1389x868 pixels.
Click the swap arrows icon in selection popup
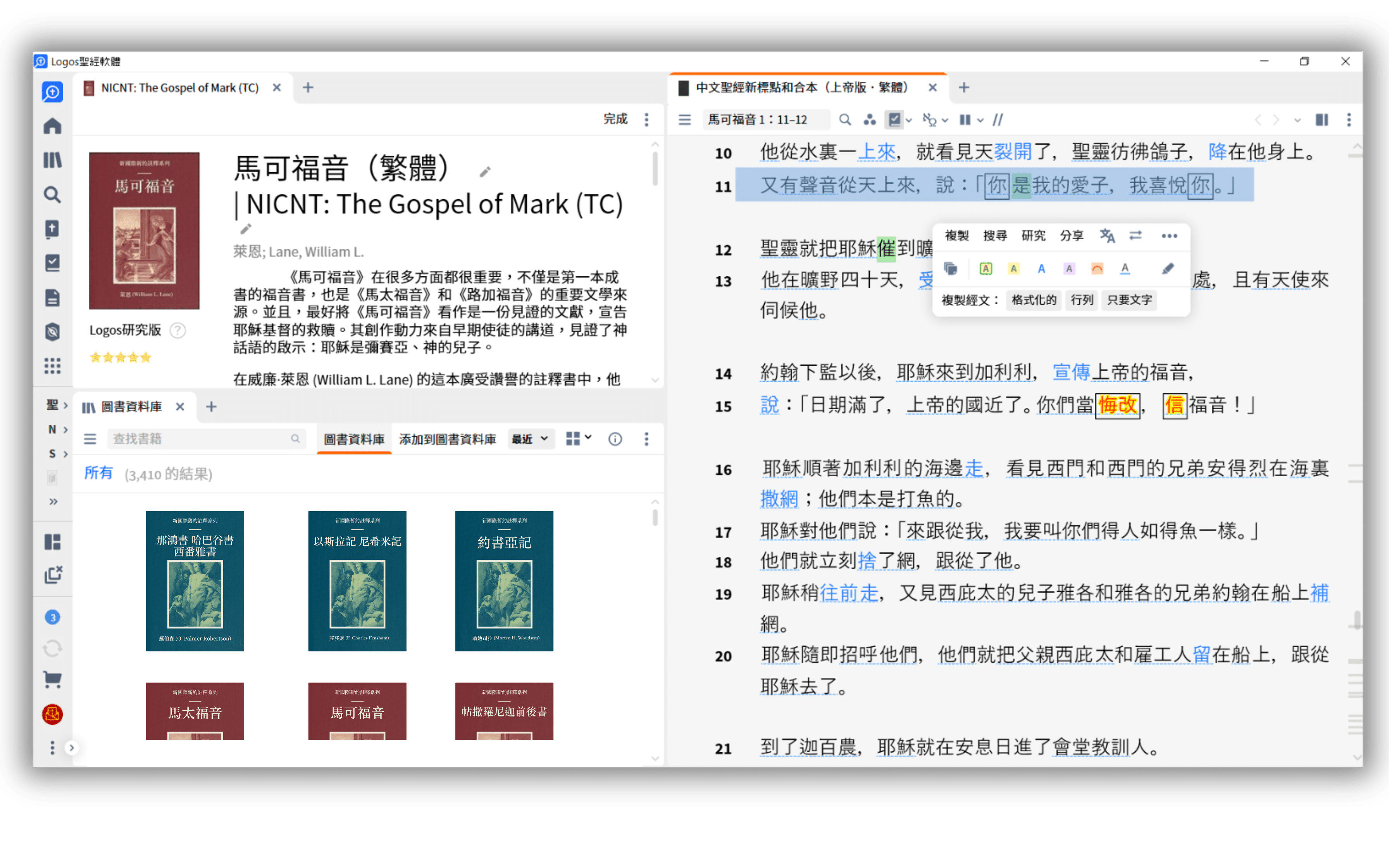[1135, 235]
